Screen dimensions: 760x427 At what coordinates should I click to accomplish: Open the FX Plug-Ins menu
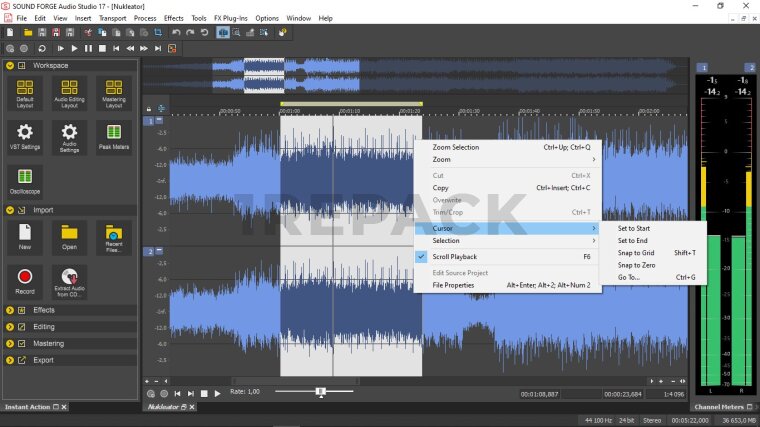point(231,18)
